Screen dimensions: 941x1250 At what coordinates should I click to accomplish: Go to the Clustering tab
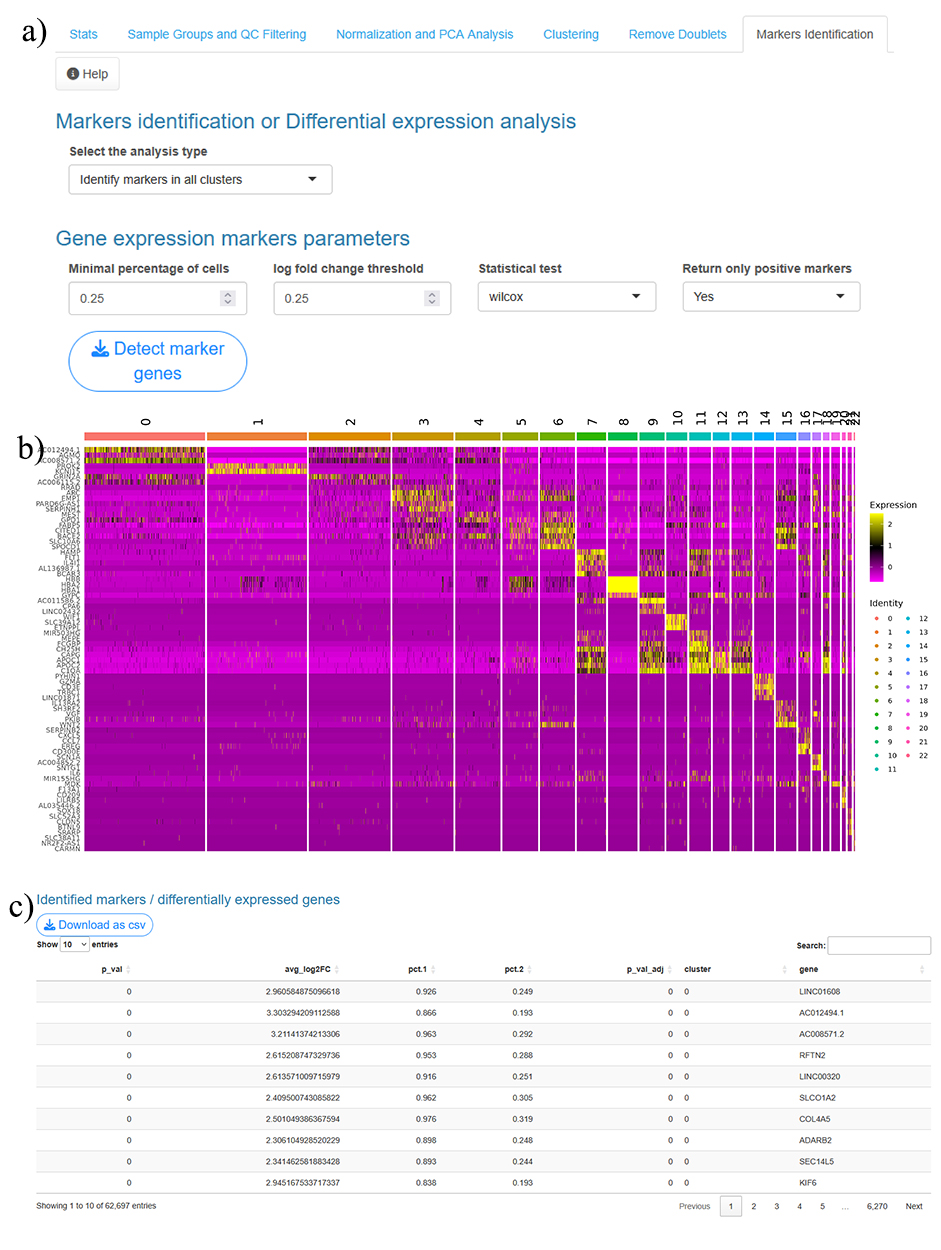click(571, 34)
